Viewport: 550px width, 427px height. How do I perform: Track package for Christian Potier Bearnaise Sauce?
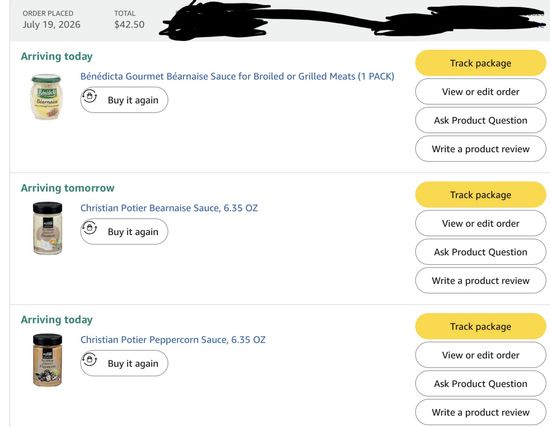[481, 195]
